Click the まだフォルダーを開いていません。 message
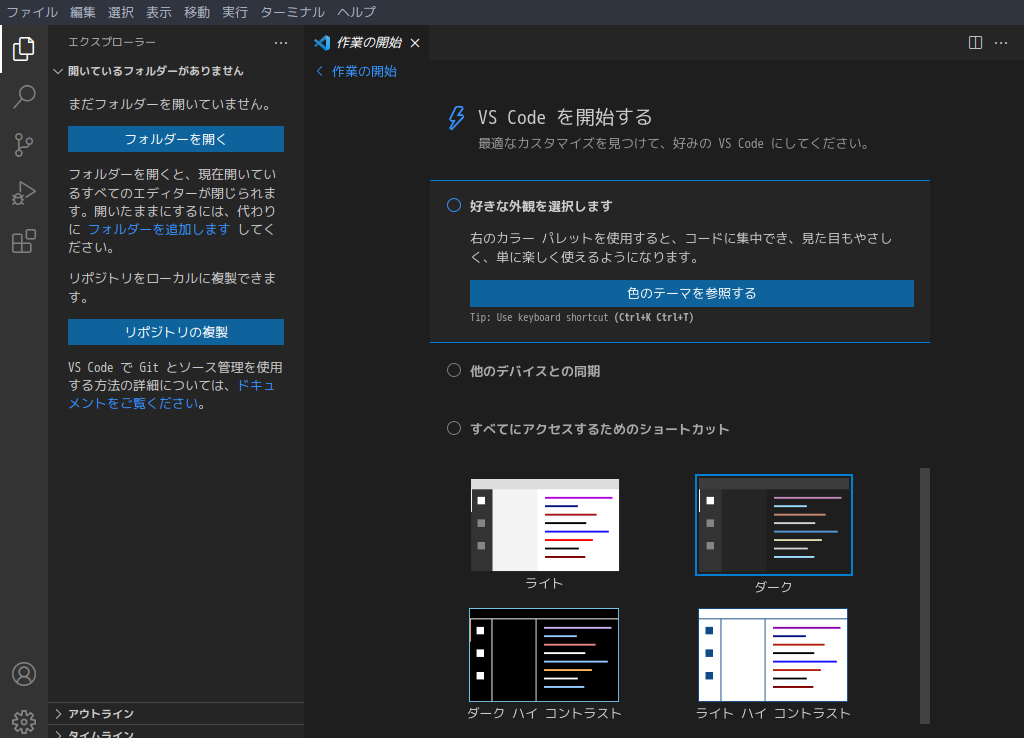Viewport: 1024px width, 738px height. point(171,104)
